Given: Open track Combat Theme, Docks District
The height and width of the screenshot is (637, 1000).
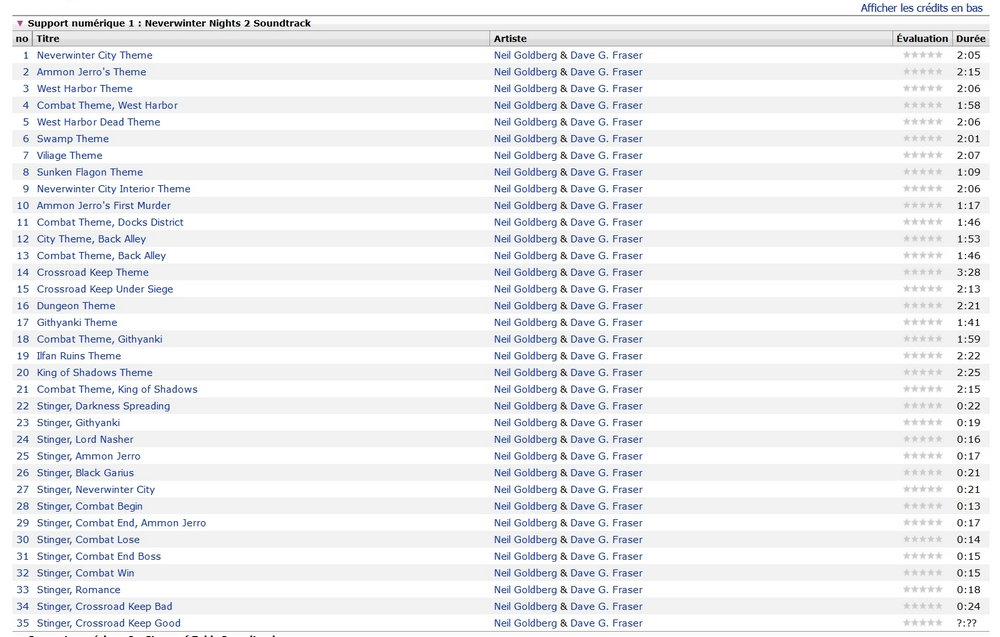Looking at the screenshot, I should pos(110,222).
